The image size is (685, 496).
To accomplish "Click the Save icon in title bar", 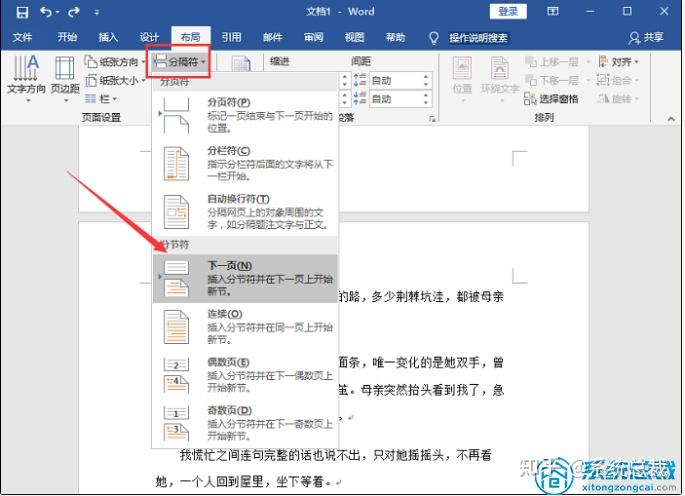I will 22,12.
